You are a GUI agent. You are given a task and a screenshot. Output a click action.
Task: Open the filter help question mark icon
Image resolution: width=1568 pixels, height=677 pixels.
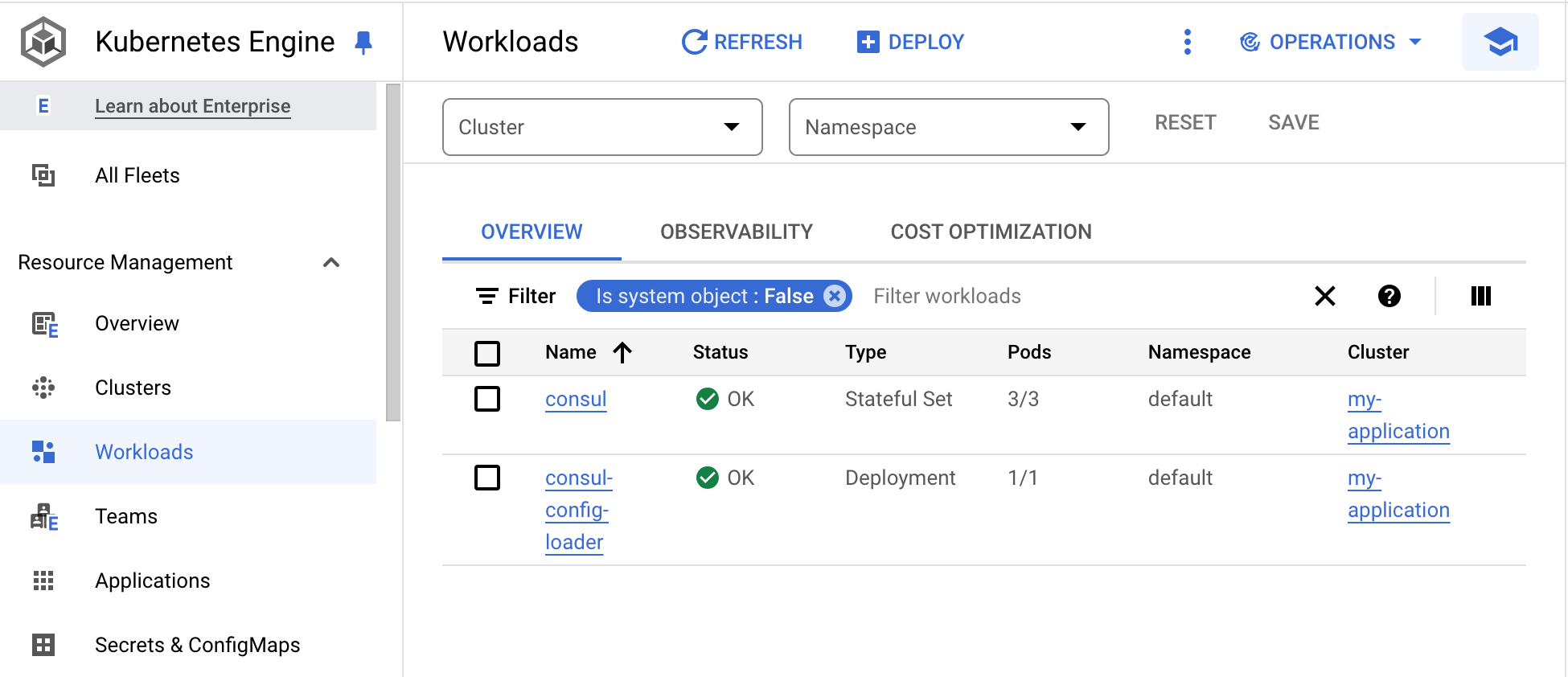pos(1389,296)
